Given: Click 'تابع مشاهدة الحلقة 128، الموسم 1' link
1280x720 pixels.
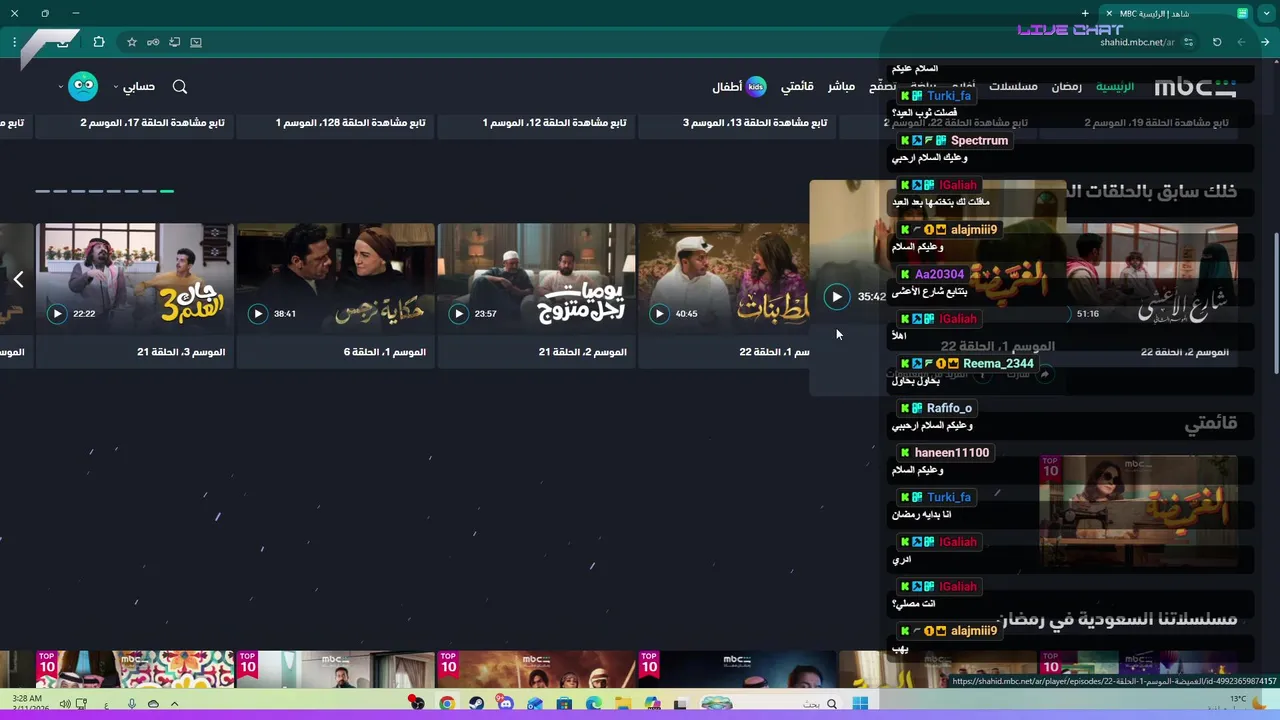Looking at the screenshot, I should click(x=351, y=123).
